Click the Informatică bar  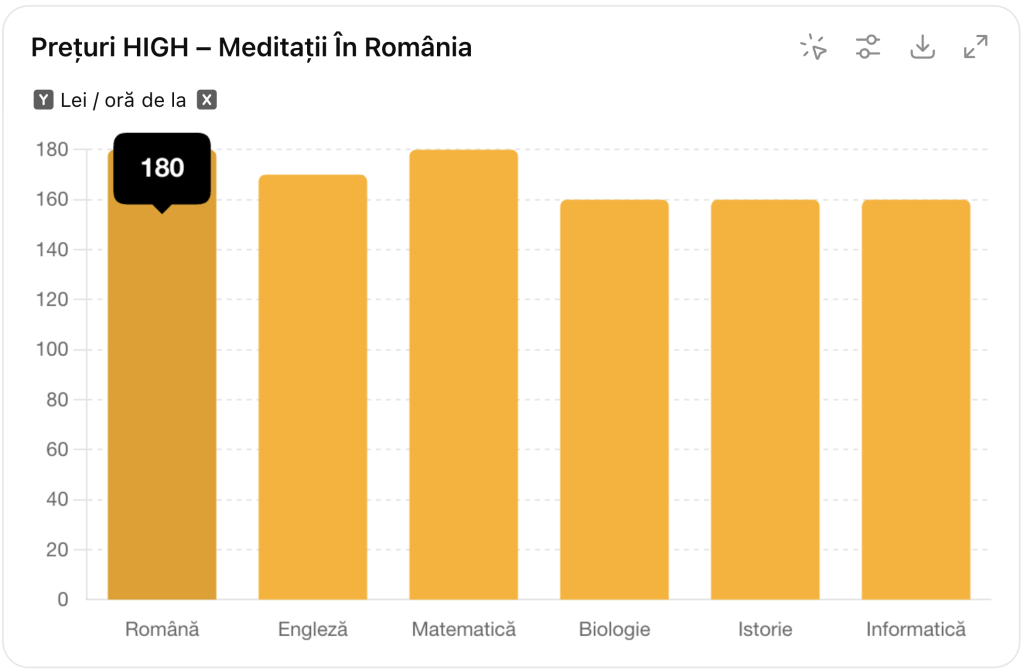(x=916, y=400)
